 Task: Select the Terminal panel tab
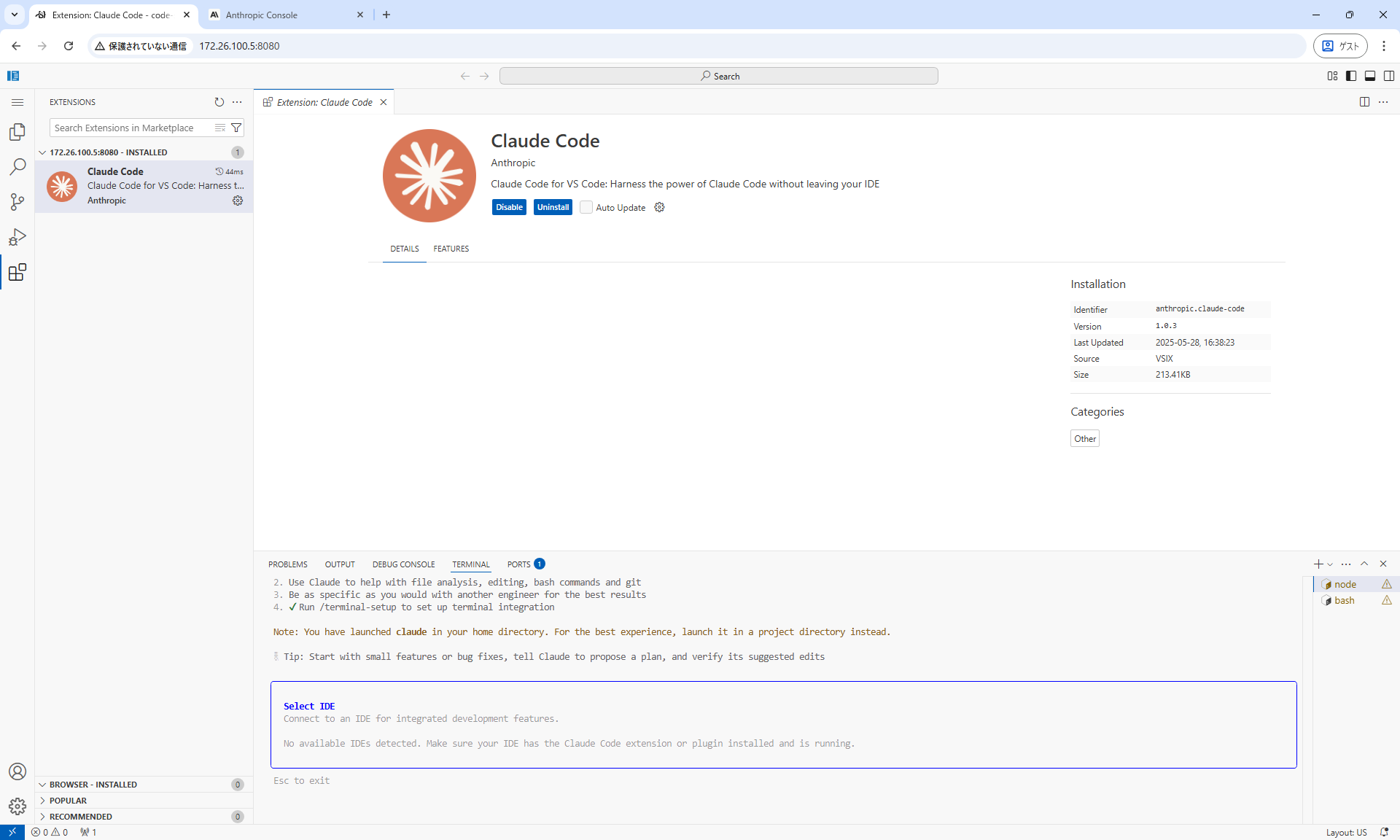coord(471,564)
